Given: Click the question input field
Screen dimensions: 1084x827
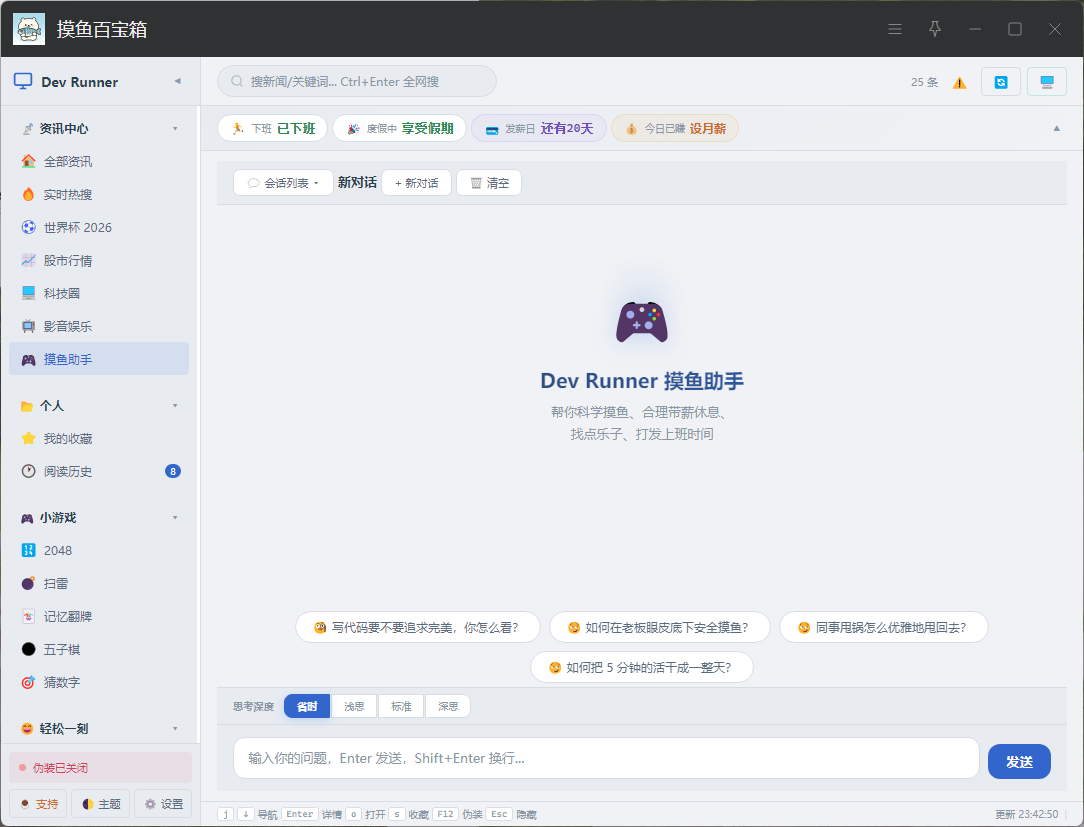Looking at the screenshot, I should pos(606,759).
